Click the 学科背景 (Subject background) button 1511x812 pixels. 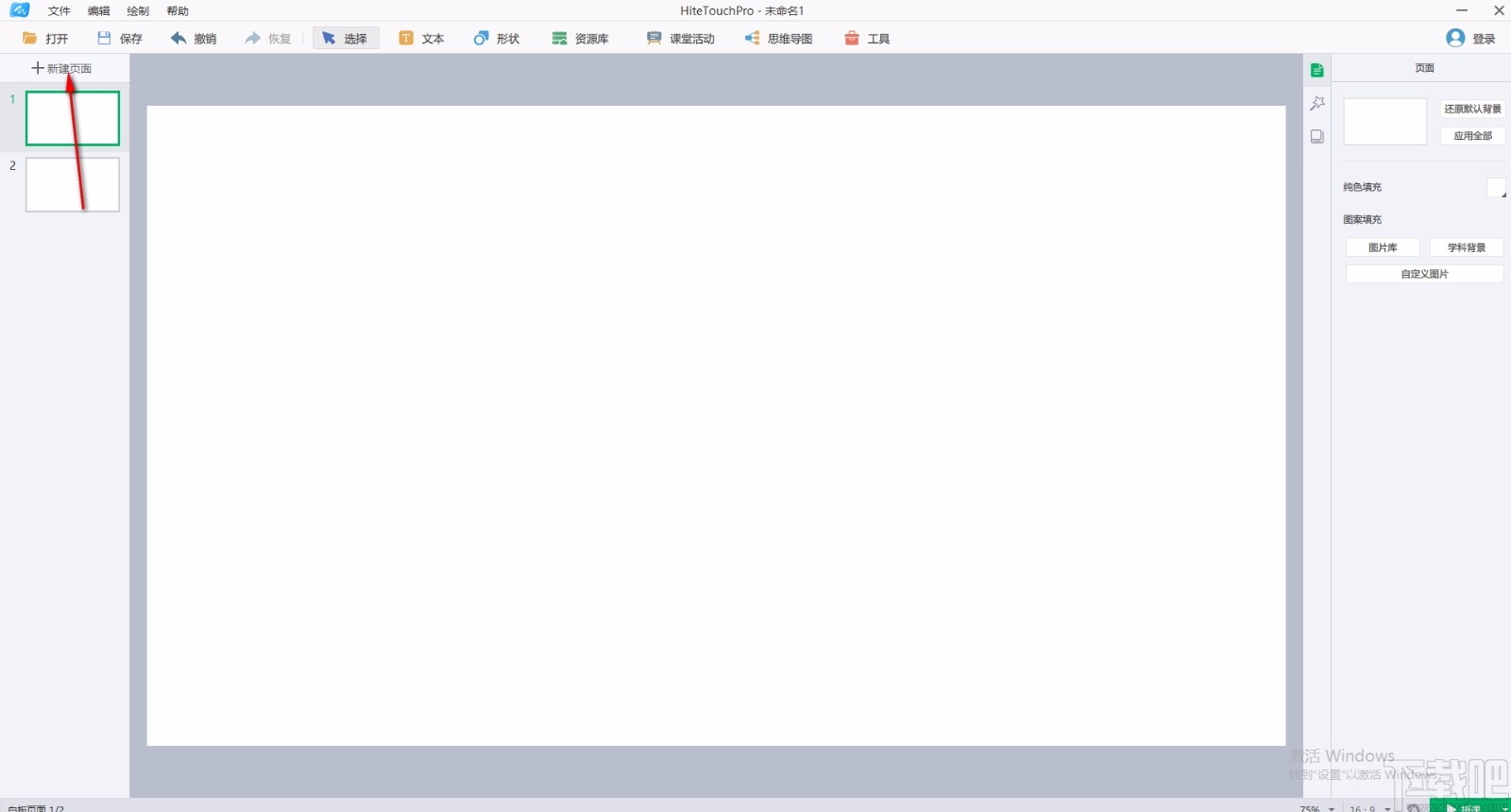[x=1467, y=247]
